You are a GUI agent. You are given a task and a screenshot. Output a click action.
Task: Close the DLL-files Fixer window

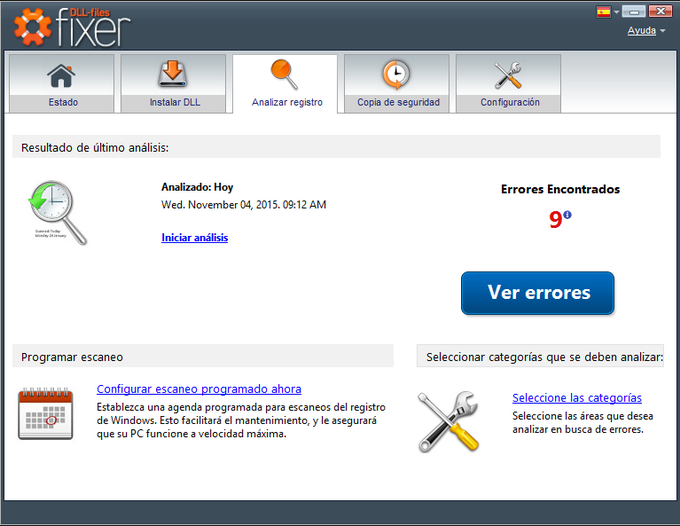pyautogui.click(x=660, y=11)
